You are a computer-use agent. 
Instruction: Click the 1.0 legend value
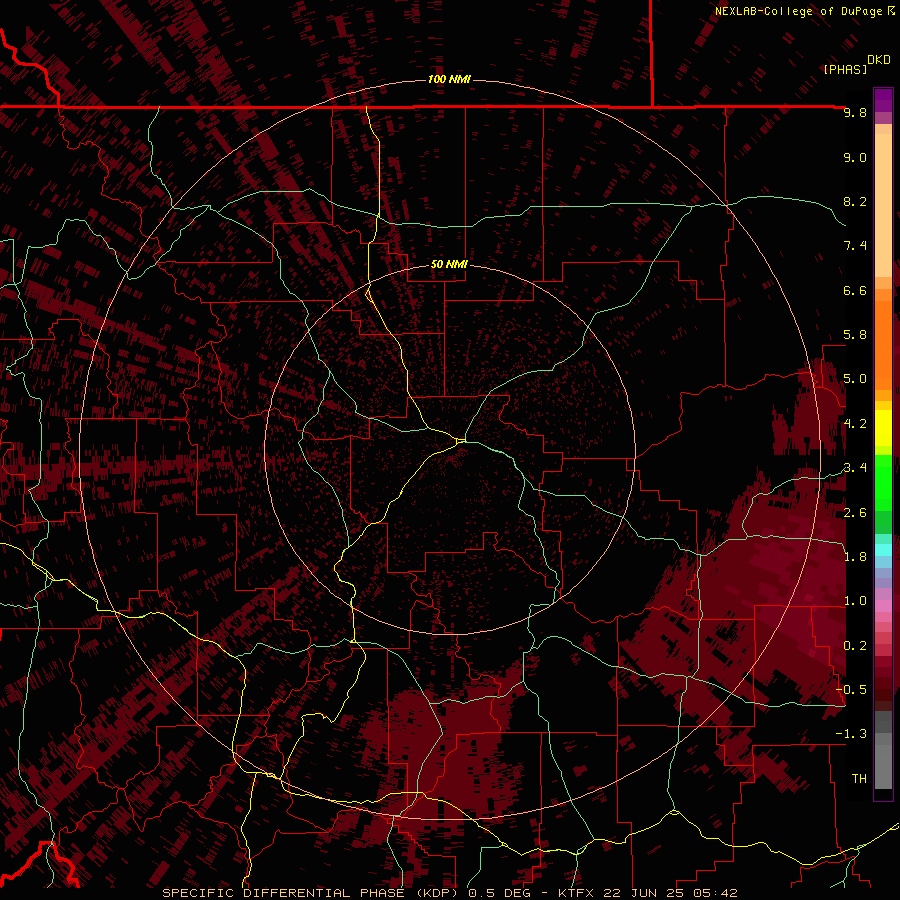(x=855, y=601)
